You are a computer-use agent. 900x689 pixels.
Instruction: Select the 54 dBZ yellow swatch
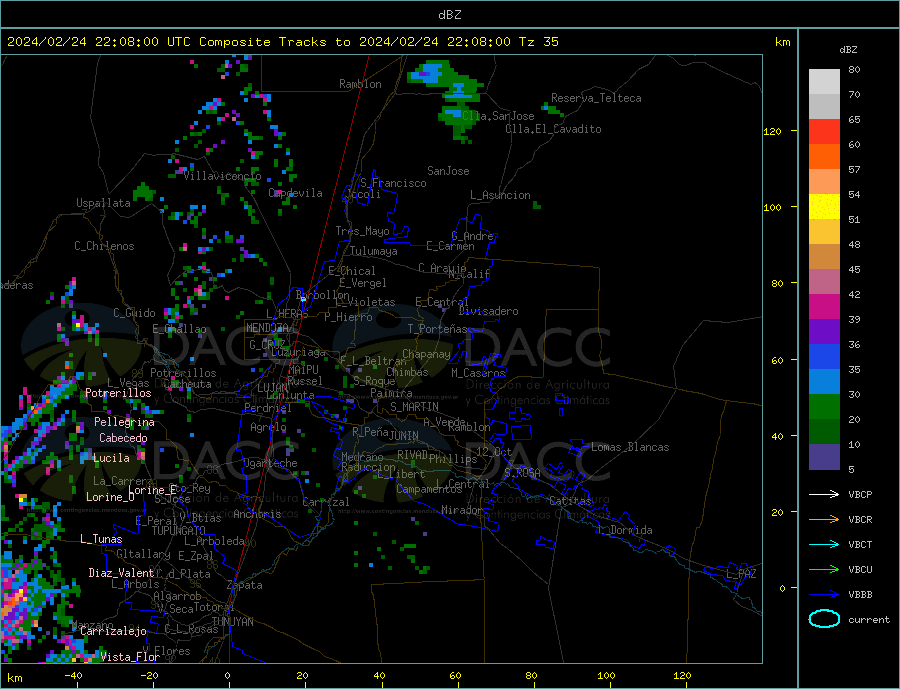(x=824, y=207)
